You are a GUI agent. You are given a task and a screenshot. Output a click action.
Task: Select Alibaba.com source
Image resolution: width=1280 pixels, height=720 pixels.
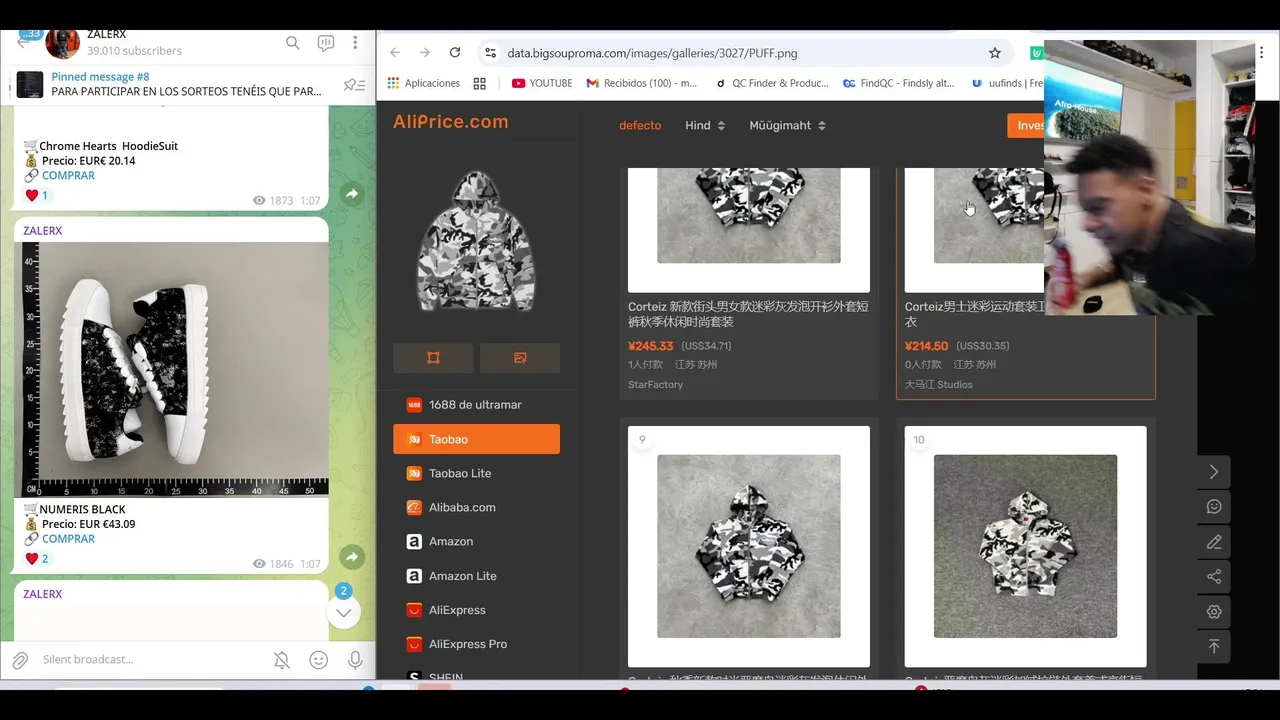point(476,507)
